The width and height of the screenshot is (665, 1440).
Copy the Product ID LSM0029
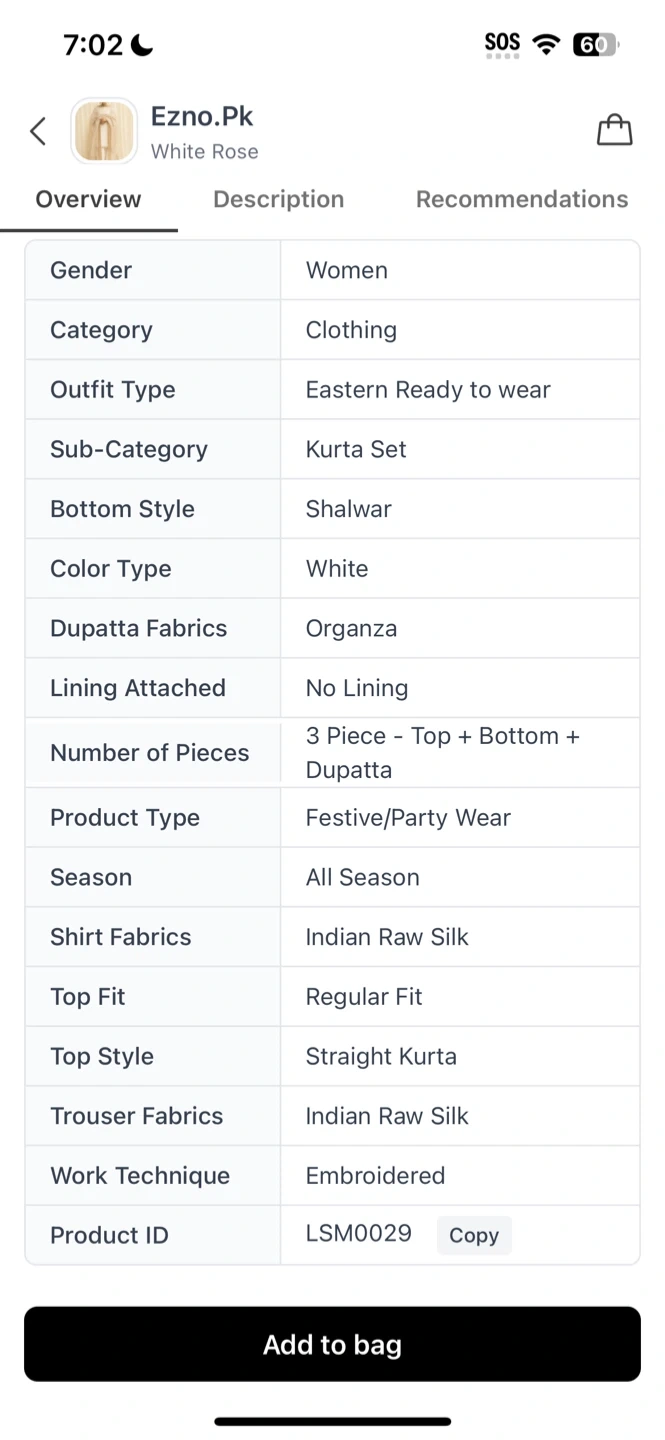click(x=474, y=1235)
